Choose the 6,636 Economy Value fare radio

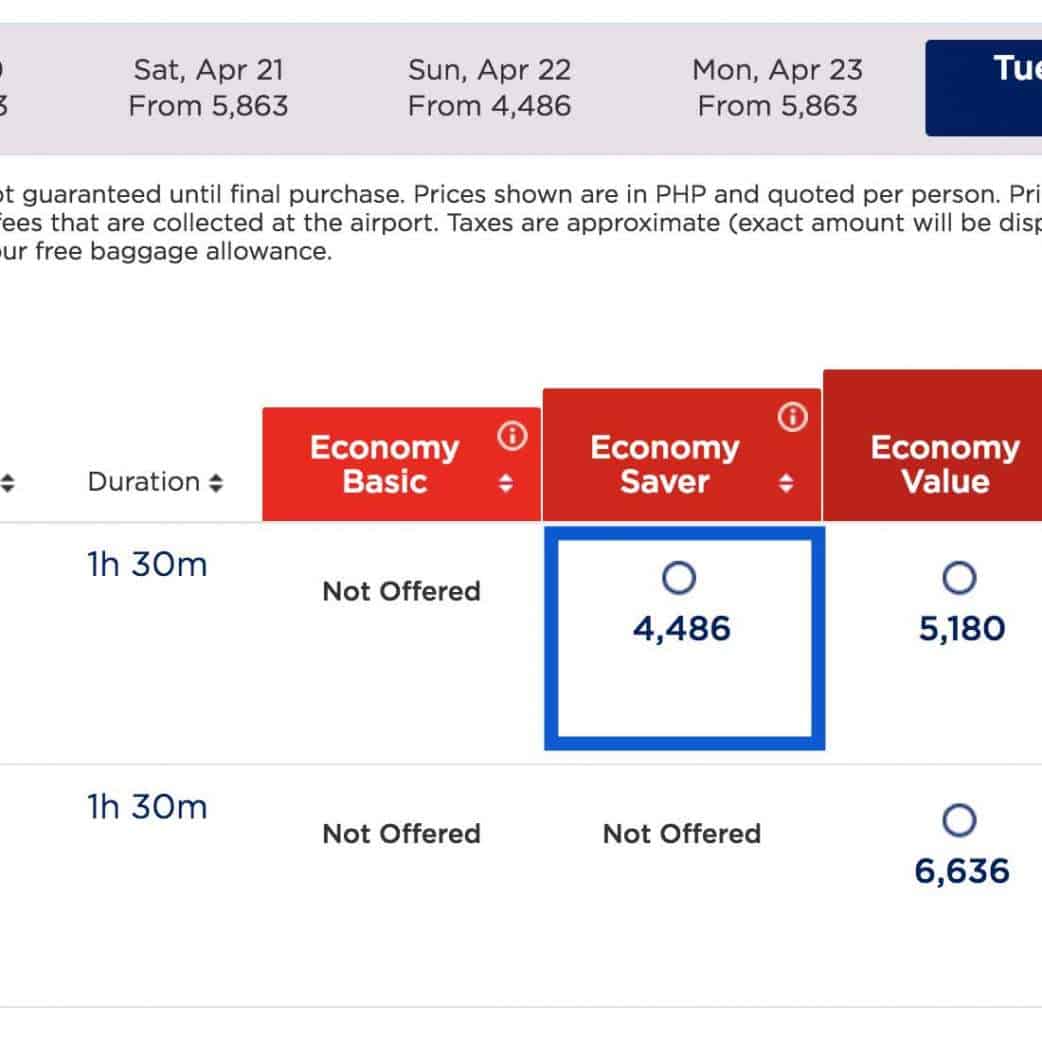tap(959, 821)
